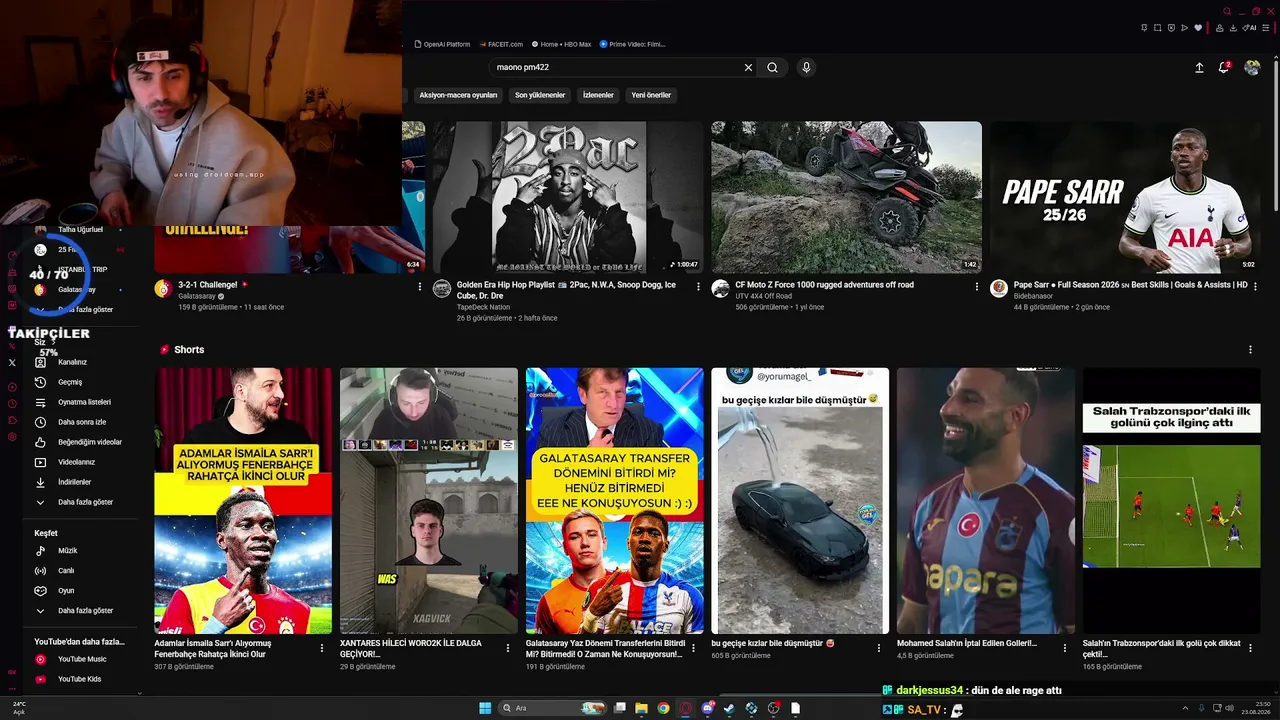This screenshot has height=720, width=1280.
Task: Click the YouTube search field
Action: pos(615,68)
